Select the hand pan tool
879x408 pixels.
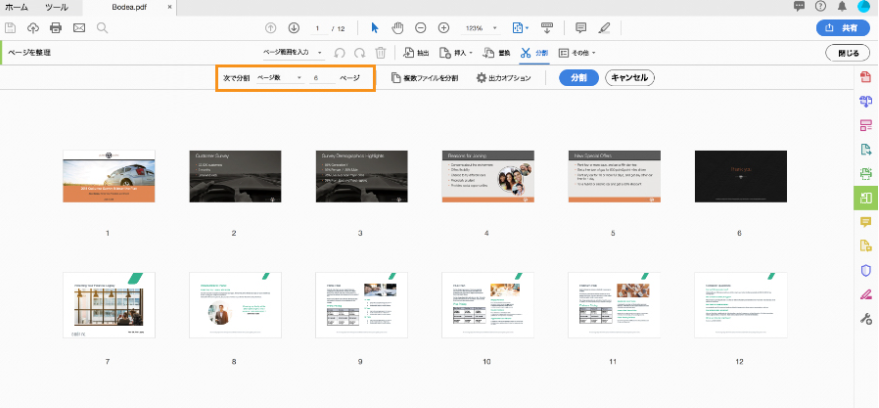(397, 27)
